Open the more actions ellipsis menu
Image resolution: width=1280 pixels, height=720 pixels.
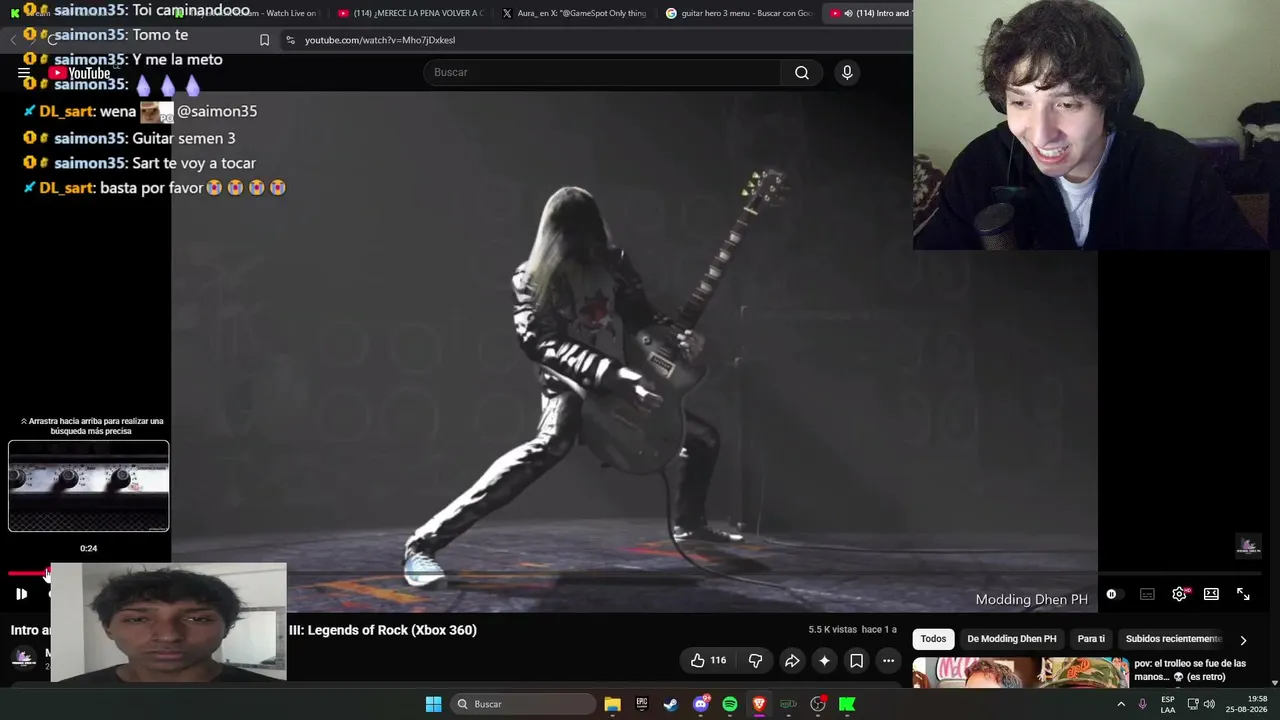tap(888, 660)
